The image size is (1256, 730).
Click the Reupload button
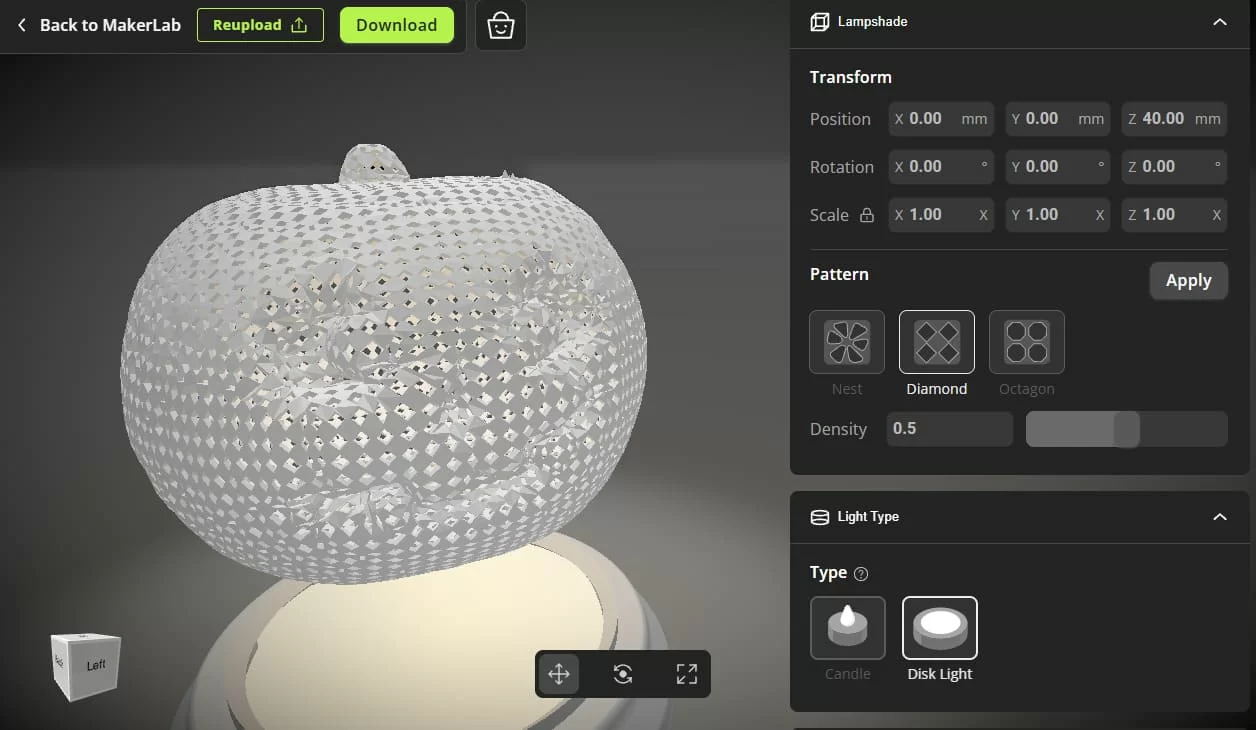(x=260, y=25)
